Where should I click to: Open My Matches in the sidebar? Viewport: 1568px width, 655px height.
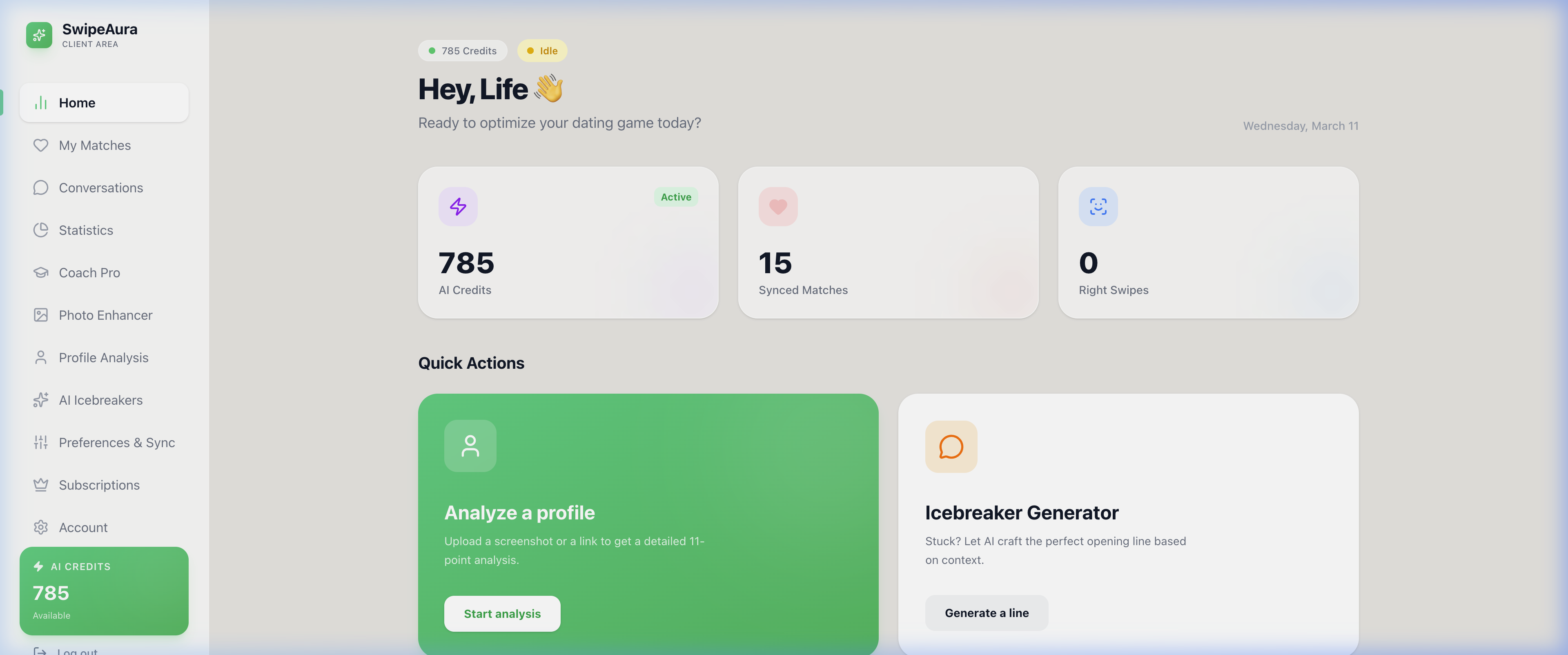tap(94, 145)
